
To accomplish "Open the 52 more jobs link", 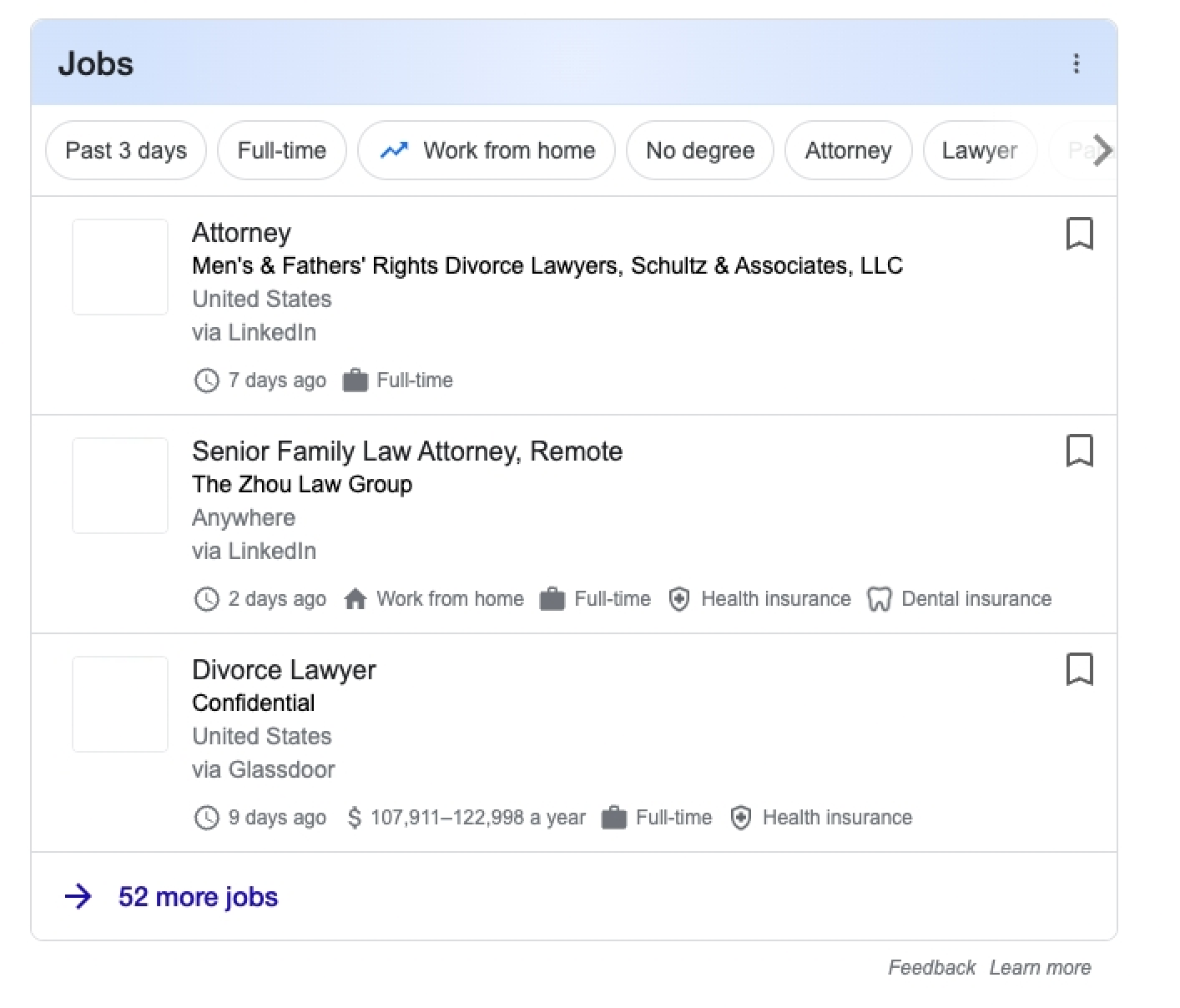I will pos(198,896).
